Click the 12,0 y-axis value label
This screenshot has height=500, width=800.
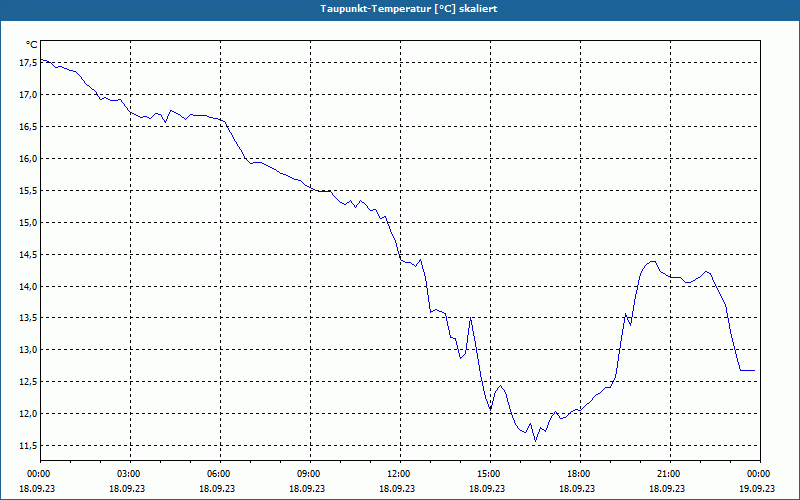[29, 413]
